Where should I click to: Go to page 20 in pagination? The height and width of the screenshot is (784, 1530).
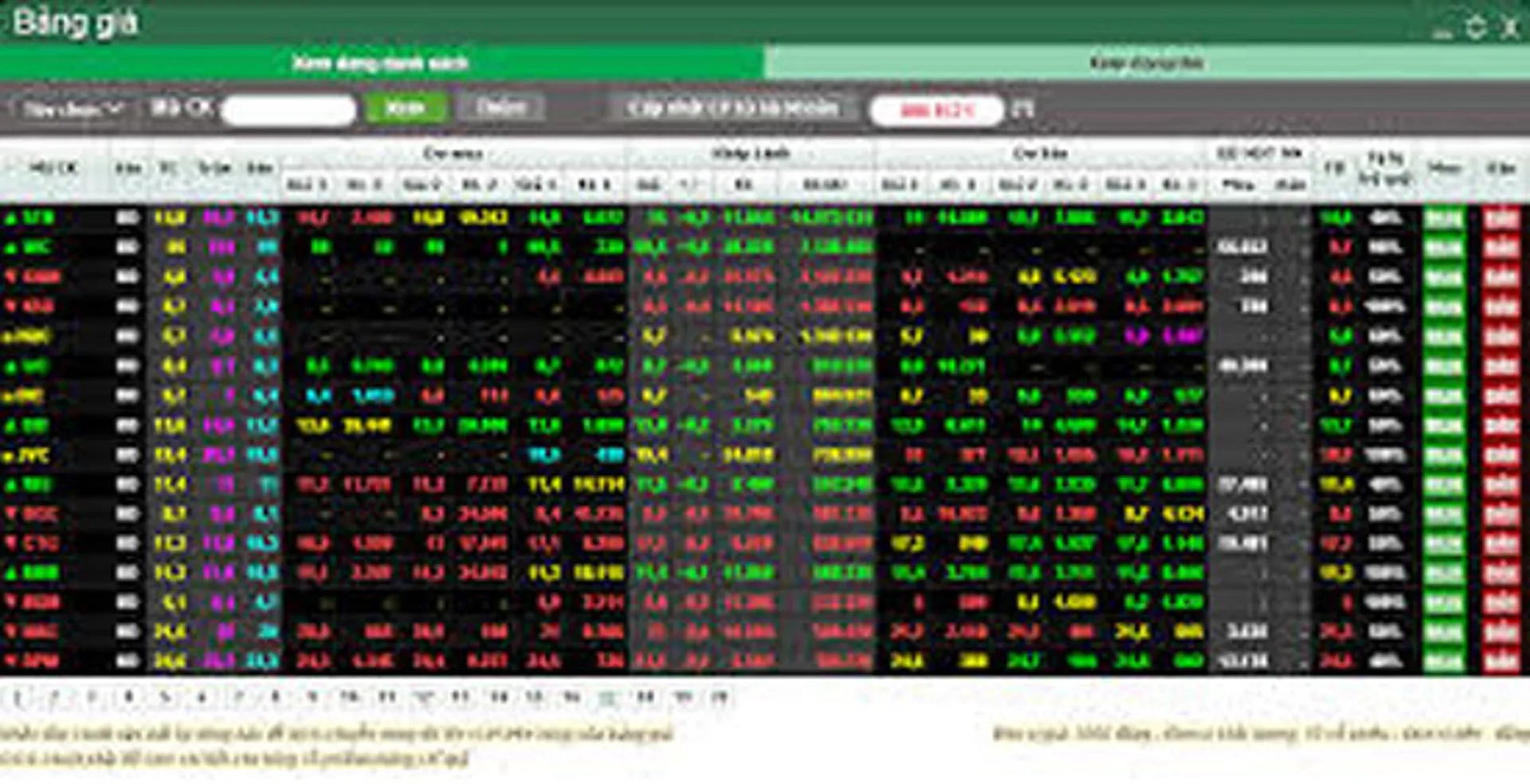(720, 698)
